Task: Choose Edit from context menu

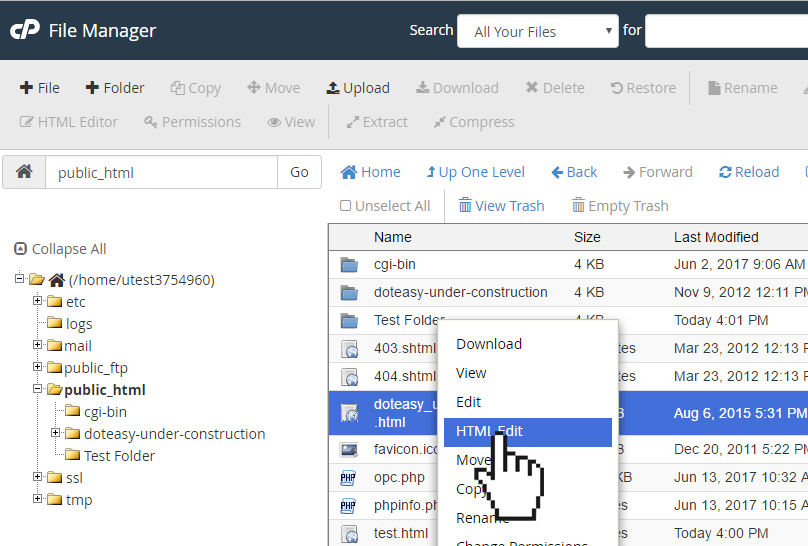Action: pyautogui.click(x=468, y=402)
